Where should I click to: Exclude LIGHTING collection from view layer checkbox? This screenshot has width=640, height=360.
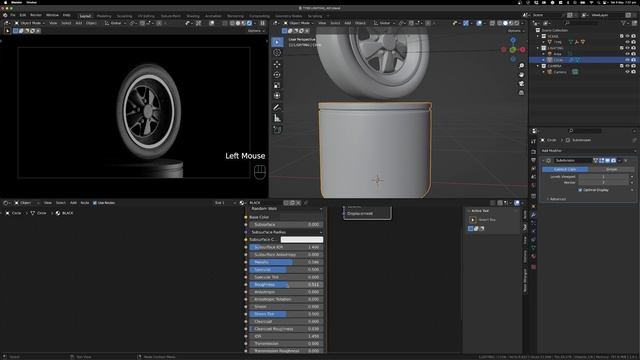[x=621, y=48]
